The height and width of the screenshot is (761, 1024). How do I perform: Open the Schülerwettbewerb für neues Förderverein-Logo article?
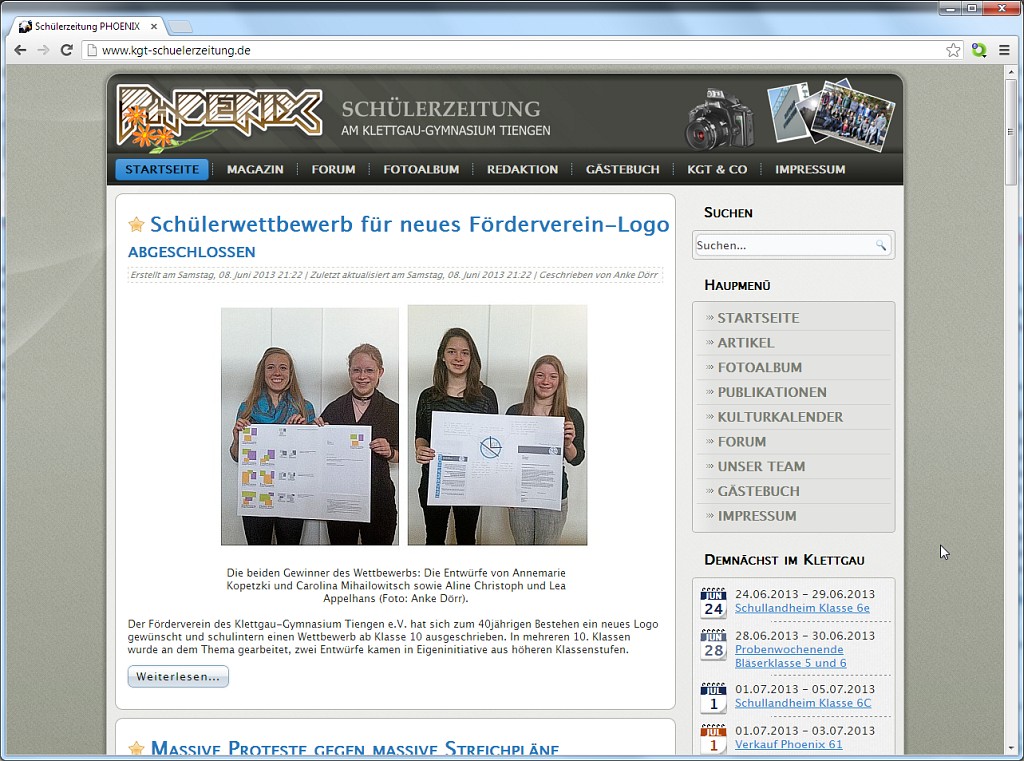tap(409, 224)
